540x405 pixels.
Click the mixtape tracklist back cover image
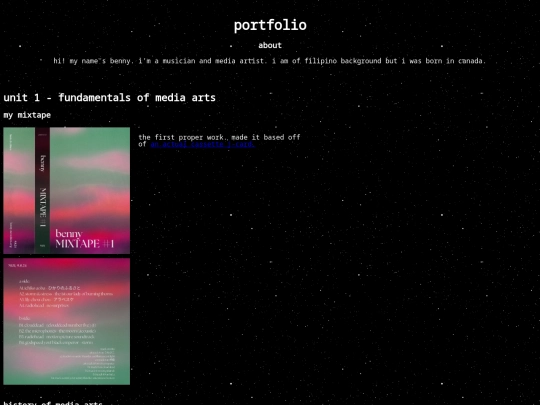67,322
